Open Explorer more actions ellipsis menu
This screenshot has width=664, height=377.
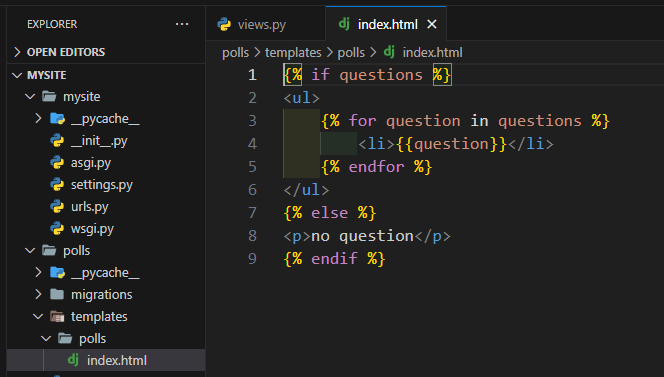click(x=182, y=24)
